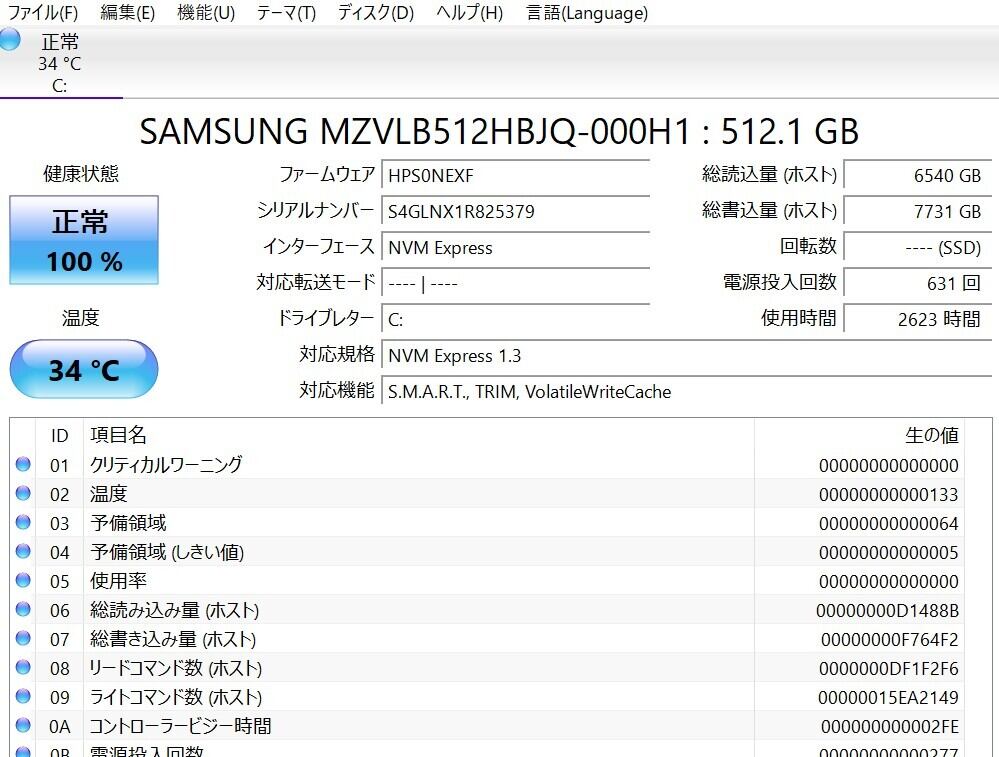Viewport: 999px width, 757px height.
Task: Click status orb of 0A コントローラービジー時間
Action: [x=23, y=726]
